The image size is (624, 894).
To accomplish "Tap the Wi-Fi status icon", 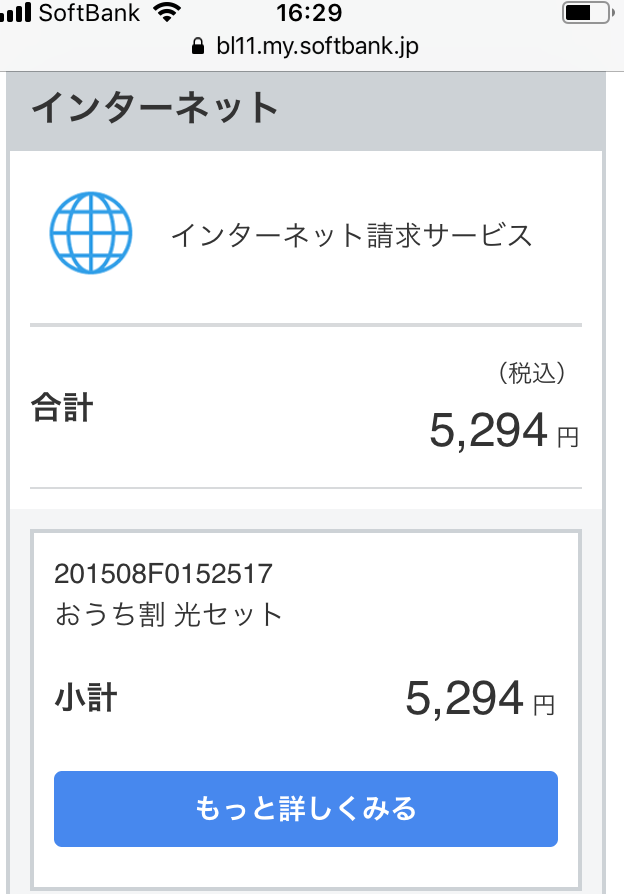I will pyautogui.click(x=167, y=13).
